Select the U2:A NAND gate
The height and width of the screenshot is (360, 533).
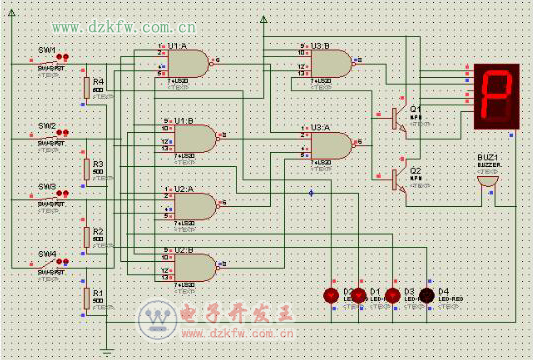click(x=194, y=206)
